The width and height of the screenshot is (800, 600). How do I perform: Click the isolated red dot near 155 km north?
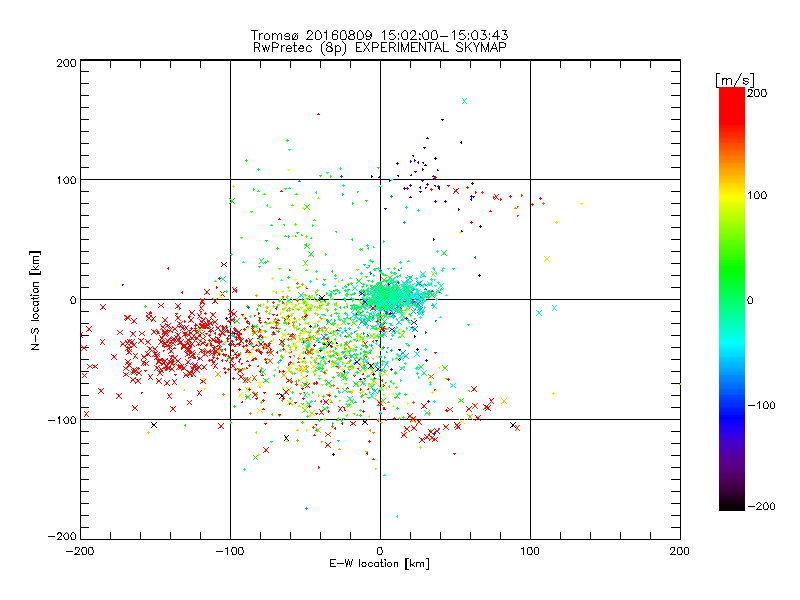click(x=318, y=114)
